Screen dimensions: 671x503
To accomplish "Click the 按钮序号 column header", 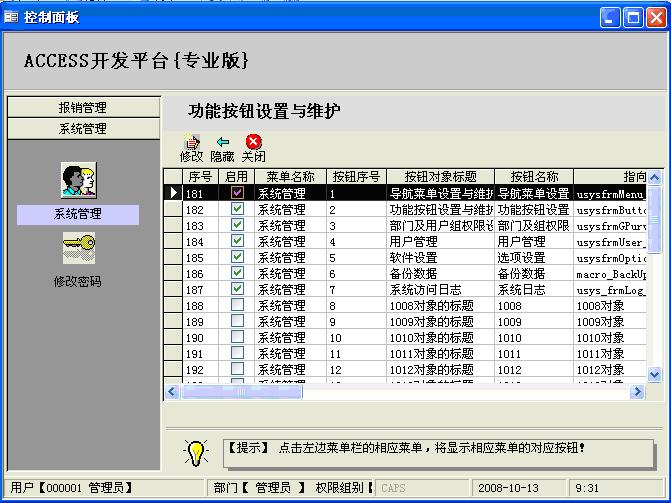I will point(356,176).
